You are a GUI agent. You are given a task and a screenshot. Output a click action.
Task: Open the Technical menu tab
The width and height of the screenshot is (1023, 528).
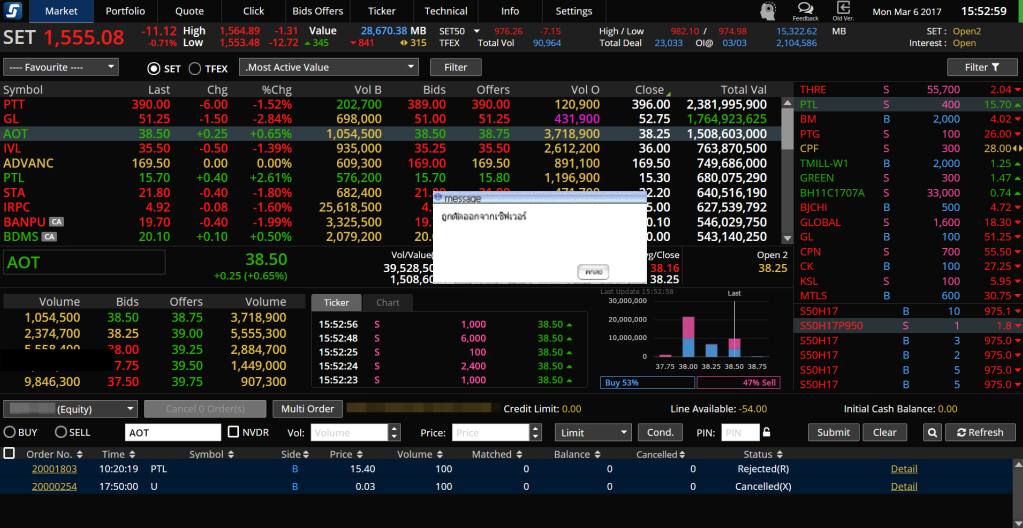446,11
